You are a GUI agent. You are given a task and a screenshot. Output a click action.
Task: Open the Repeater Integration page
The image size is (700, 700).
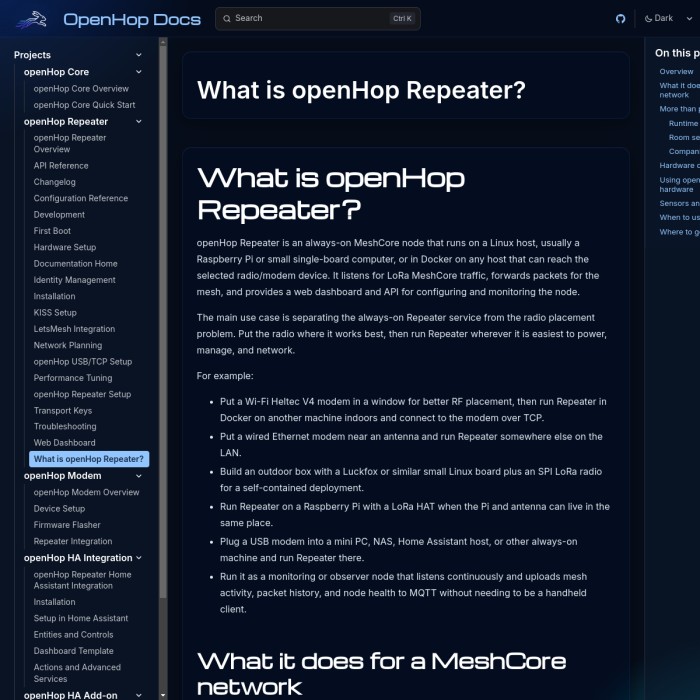tap(73, 542)
